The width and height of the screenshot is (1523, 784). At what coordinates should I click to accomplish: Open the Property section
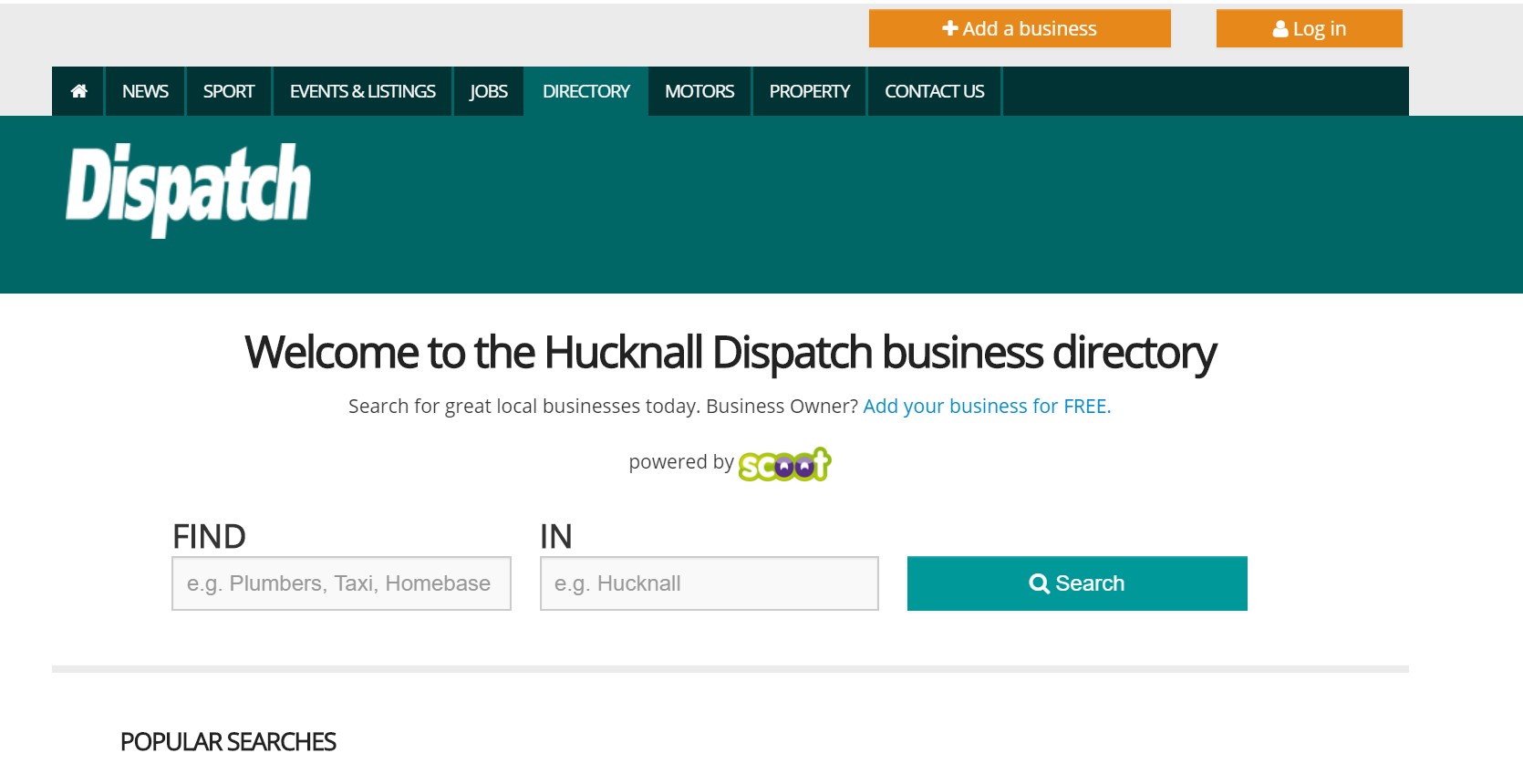pyautogui.click(x=809, y=91)
